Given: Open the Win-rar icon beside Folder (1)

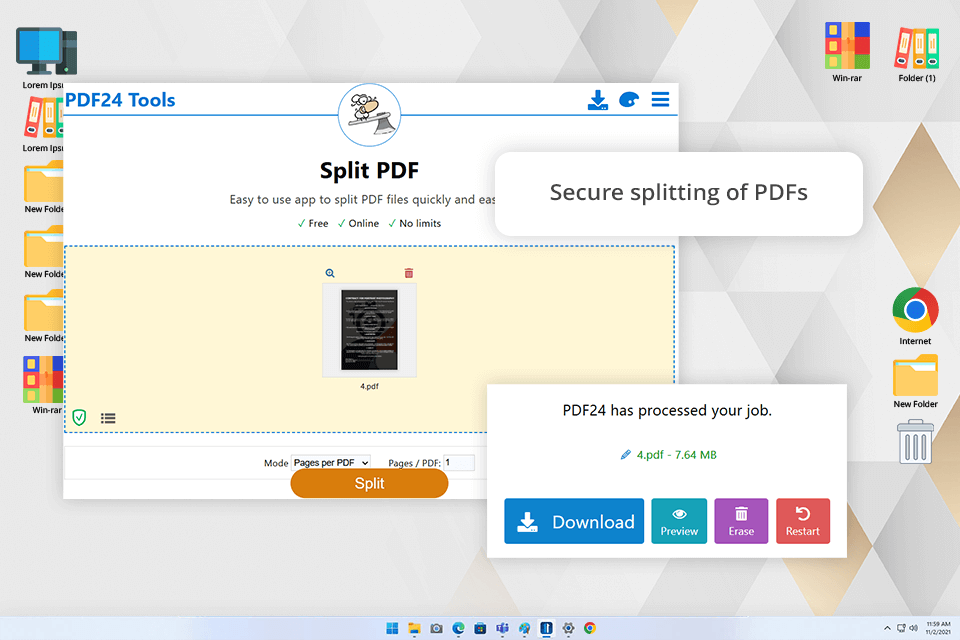Looking at the screenshot, I should click(847, 46).
